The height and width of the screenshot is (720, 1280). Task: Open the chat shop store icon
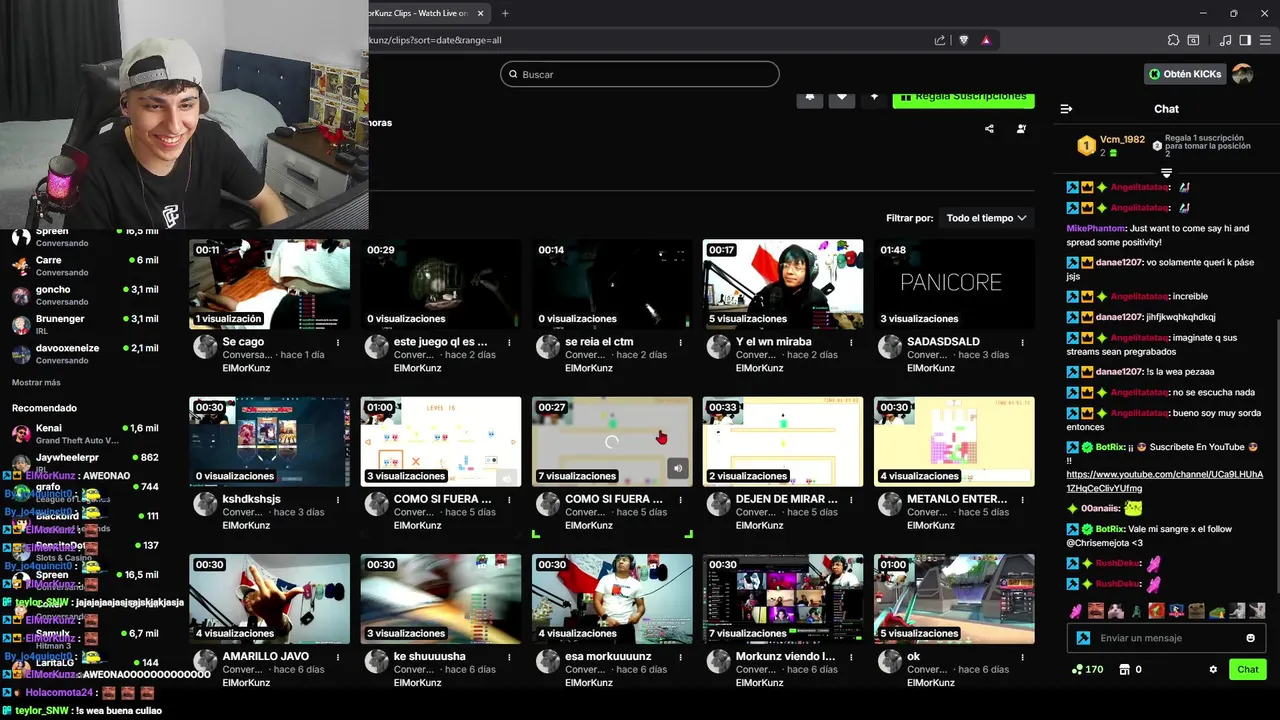click(1124, 669)
